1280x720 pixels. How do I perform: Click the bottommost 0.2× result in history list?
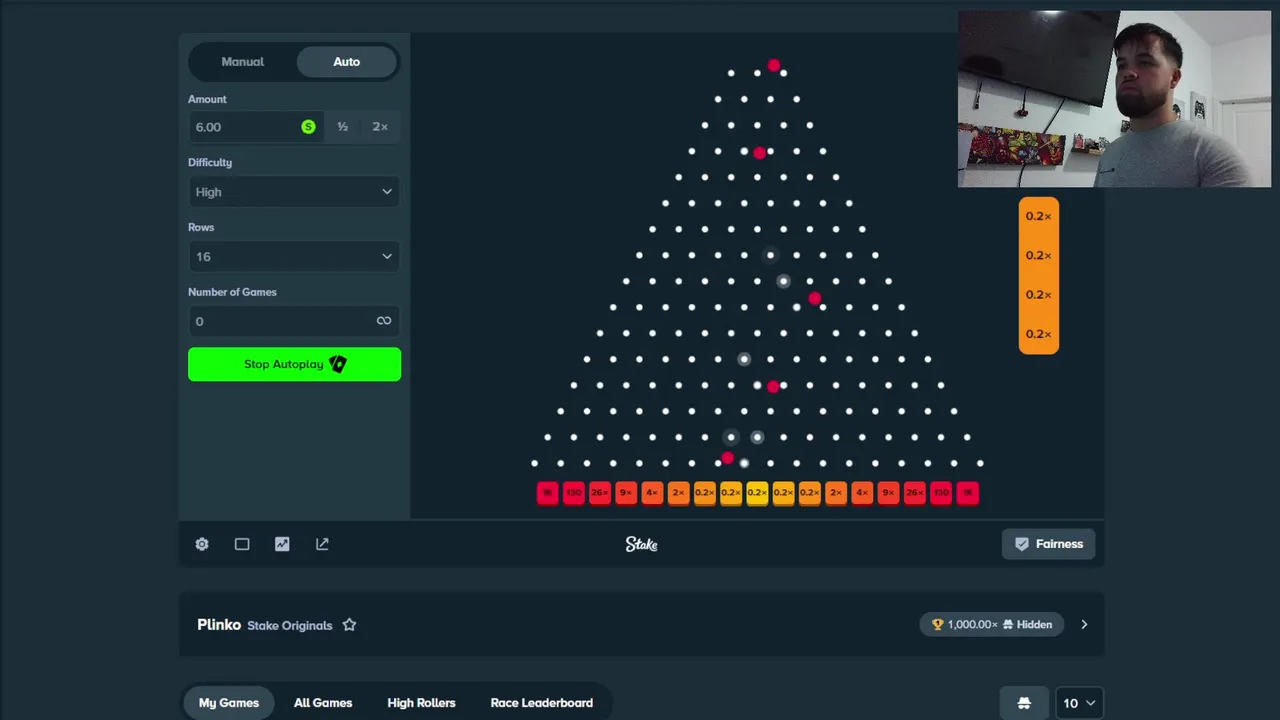click(1038, 334)
